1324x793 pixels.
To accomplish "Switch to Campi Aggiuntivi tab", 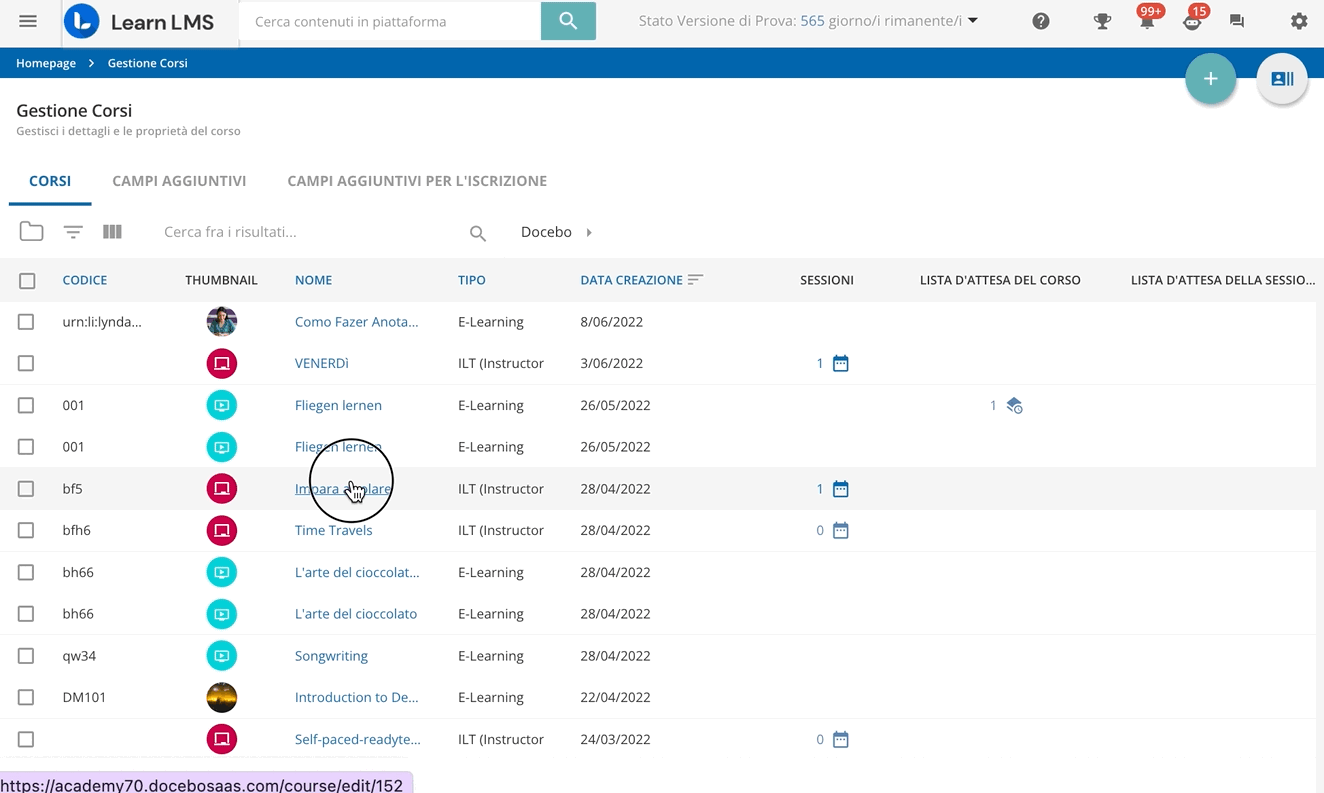I will point(179,181).
